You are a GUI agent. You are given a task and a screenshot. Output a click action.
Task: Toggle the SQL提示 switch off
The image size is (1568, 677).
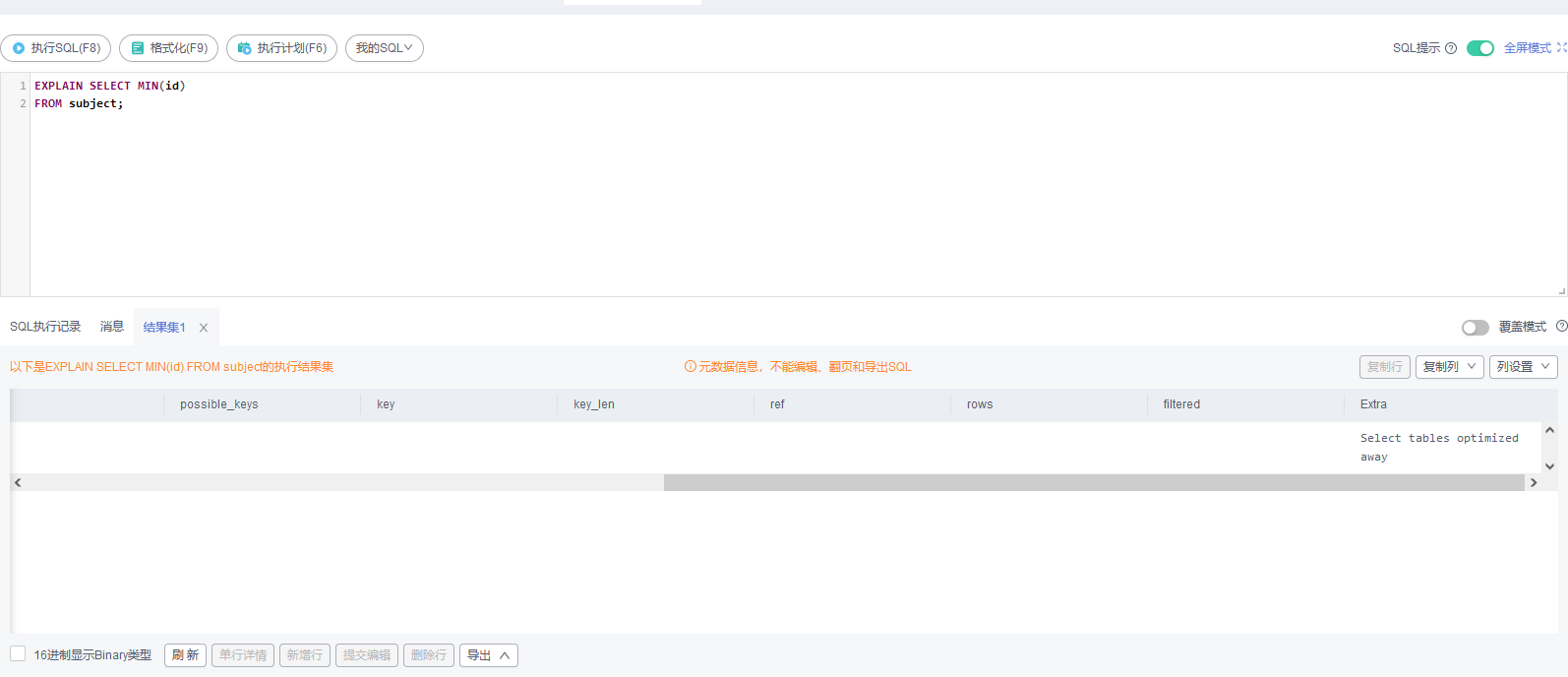coord(1480,48)
